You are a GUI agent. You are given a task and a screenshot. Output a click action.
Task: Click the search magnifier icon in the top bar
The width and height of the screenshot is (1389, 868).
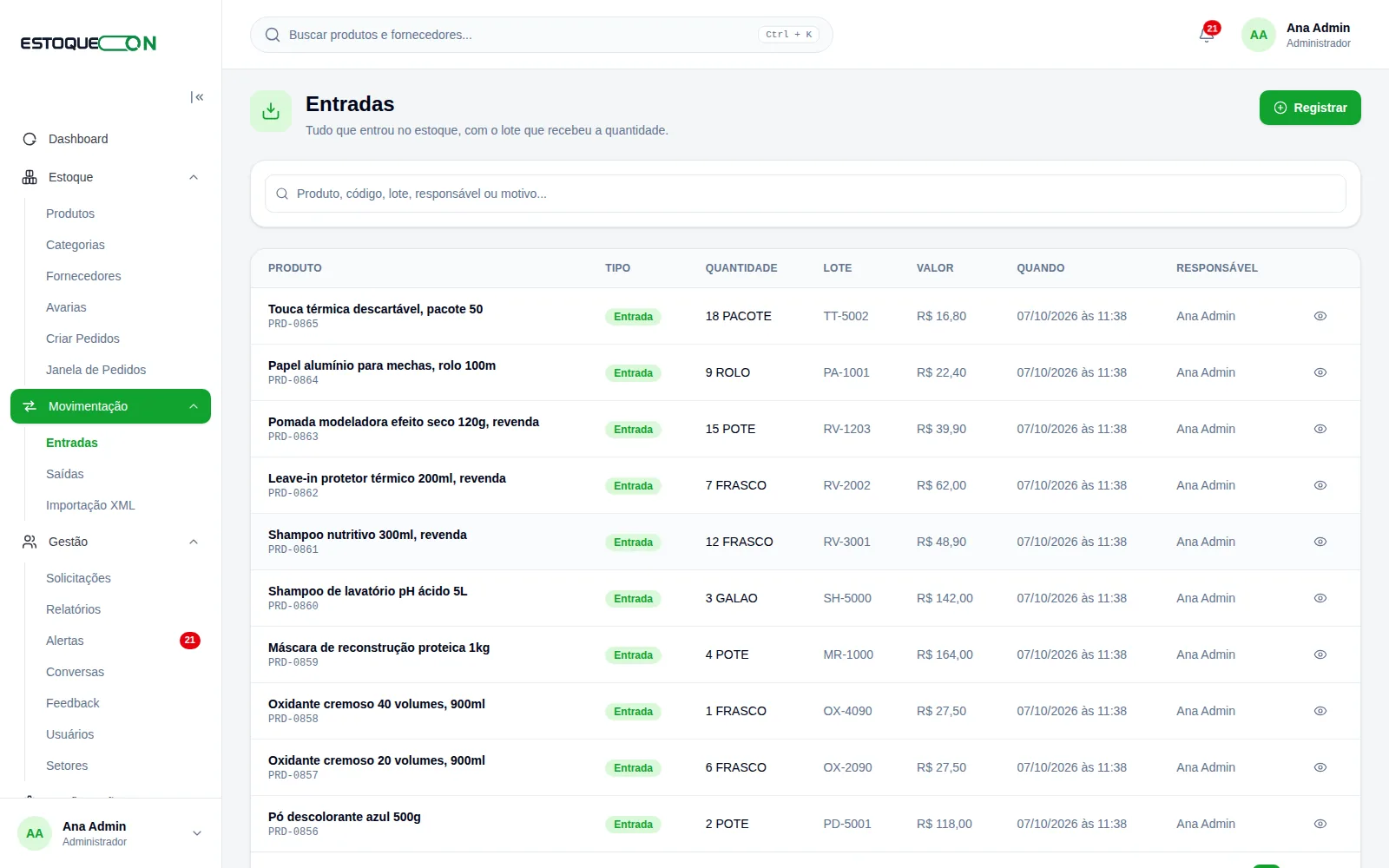[273, 35]
